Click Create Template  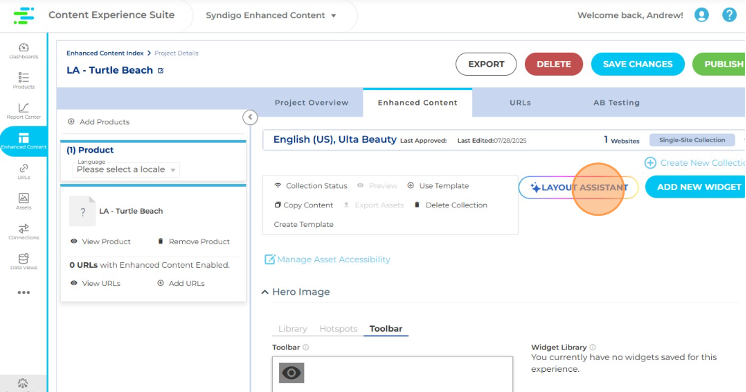304,225
